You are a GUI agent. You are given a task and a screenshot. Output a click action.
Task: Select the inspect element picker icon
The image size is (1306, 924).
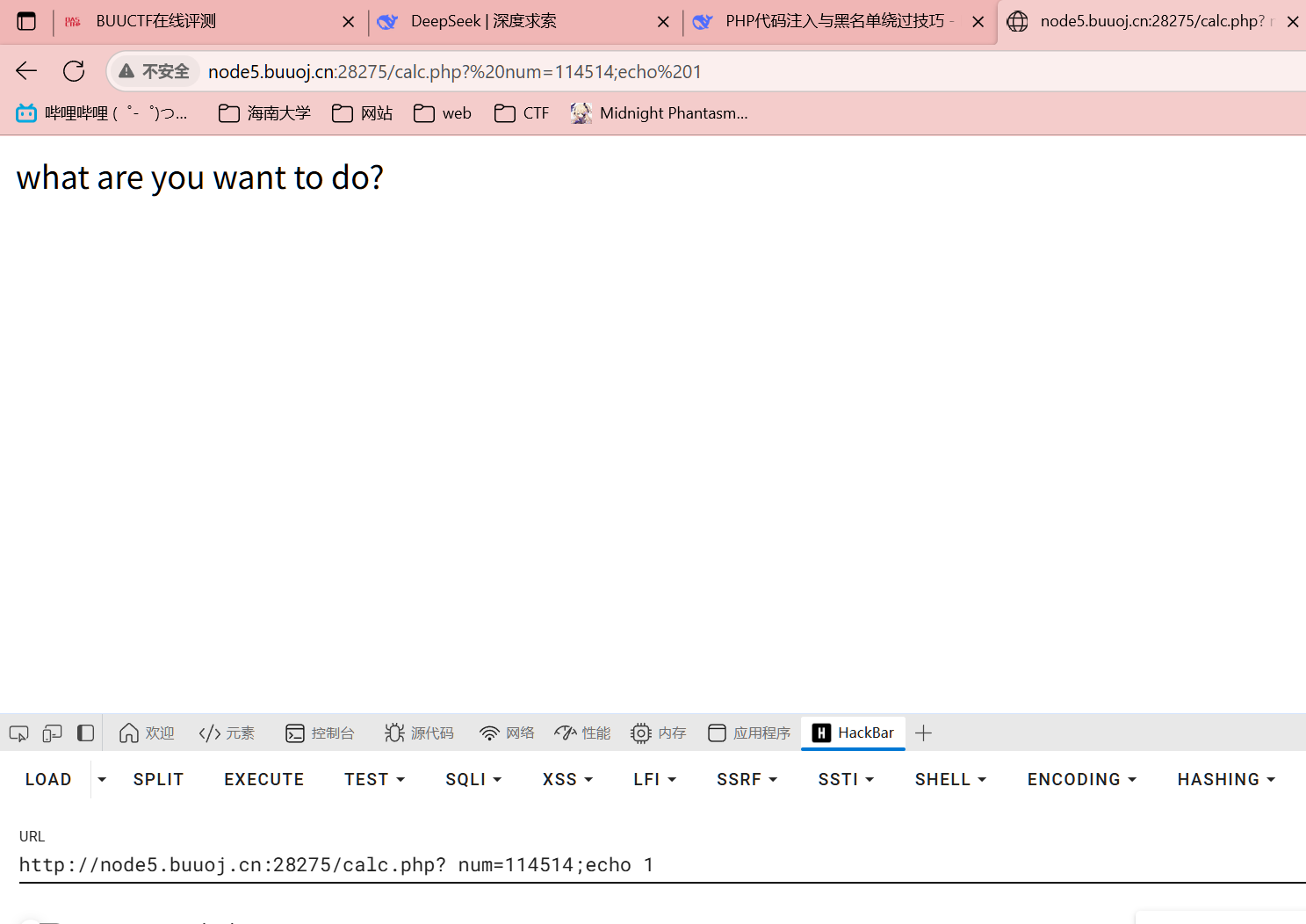[18, 733]
